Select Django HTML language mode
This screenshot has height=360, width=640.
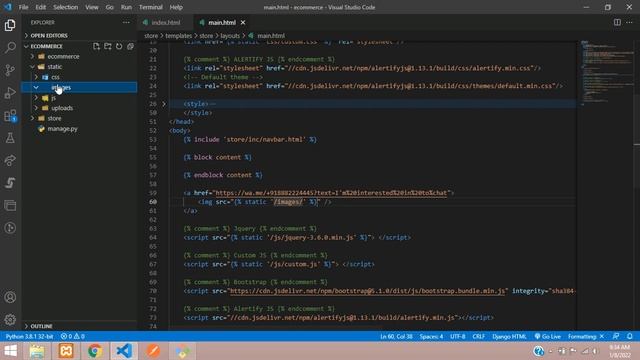click(509, 336)
